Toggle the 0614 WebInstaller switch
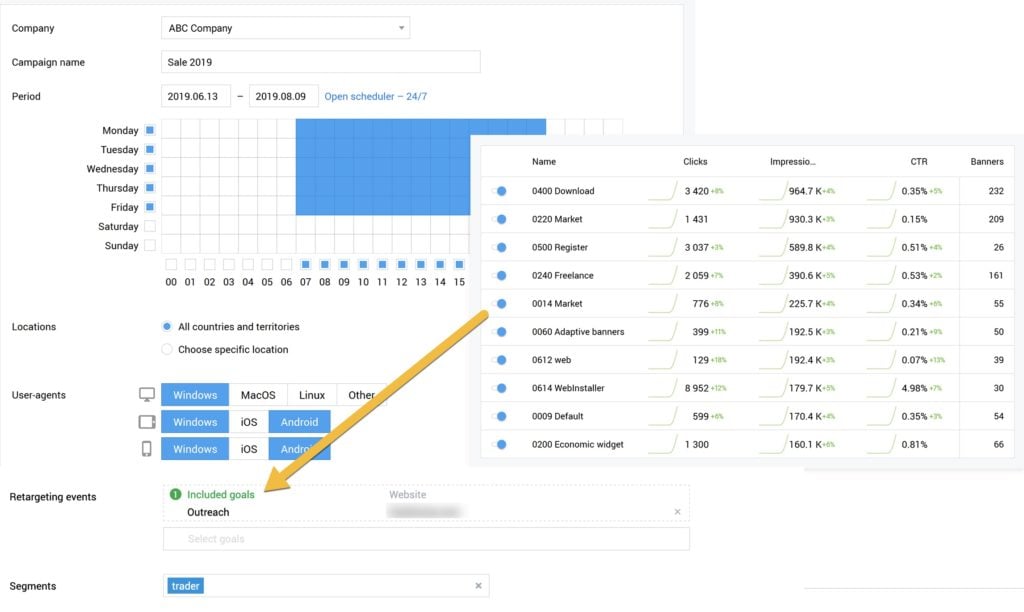This screenshot has width=1024, height=612. tap(499, 387)
